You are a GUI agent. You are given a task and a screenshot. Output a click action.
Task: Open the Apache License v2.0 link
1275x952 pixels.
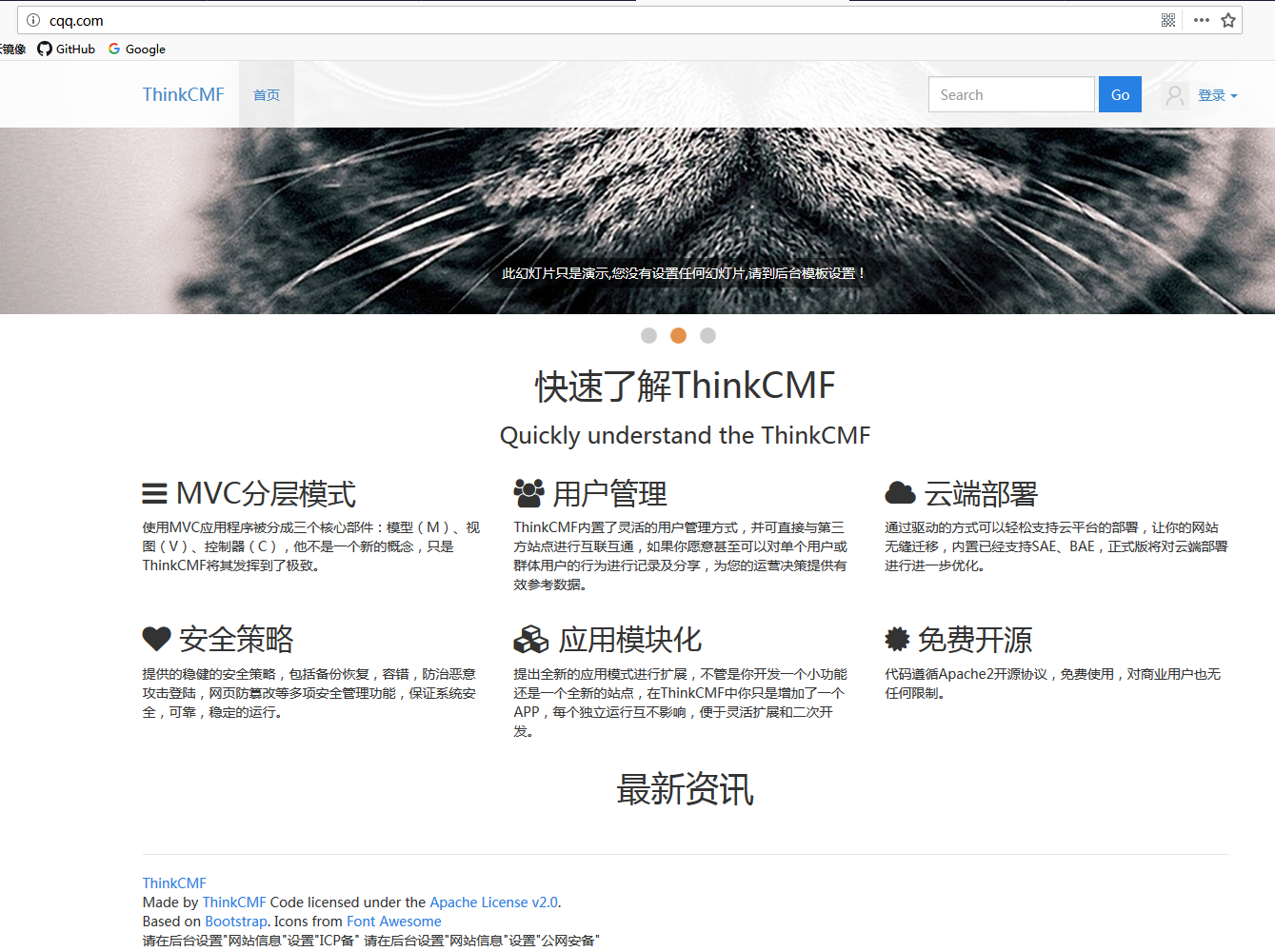coord(494,902)
